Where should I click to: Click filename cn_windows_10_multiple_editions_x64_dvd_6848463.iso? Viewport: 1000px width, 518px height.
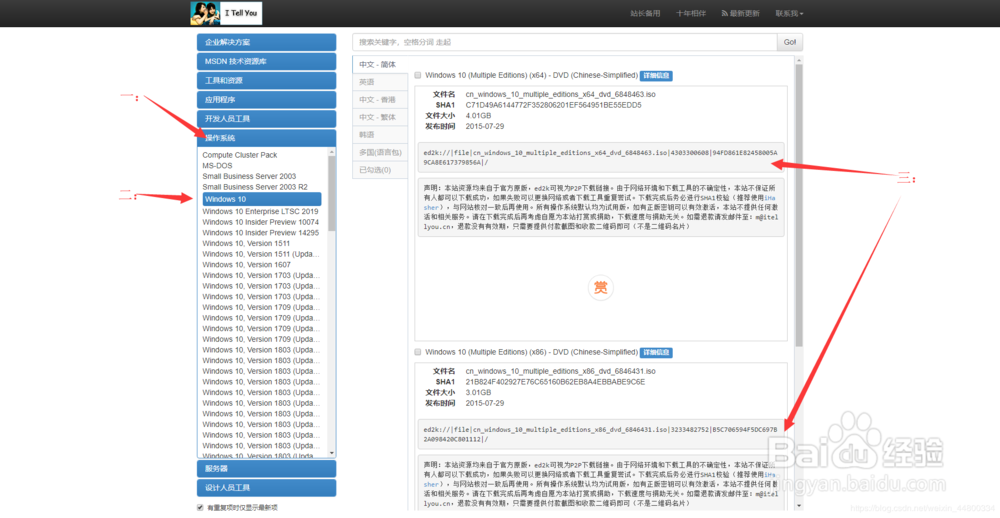[561, 94]
